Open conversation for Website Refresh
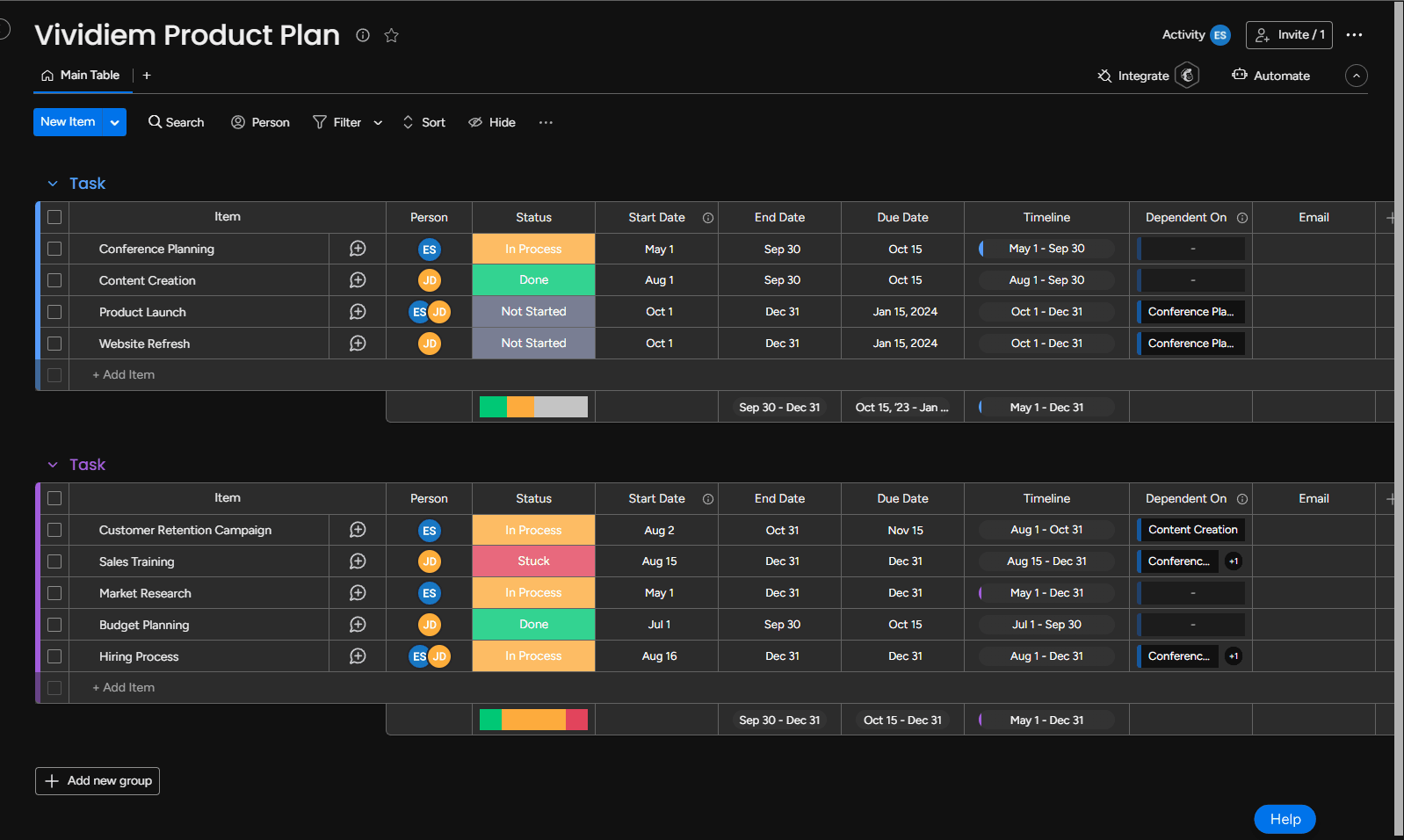Screen dimensions: 1404x840 point(358,344)
